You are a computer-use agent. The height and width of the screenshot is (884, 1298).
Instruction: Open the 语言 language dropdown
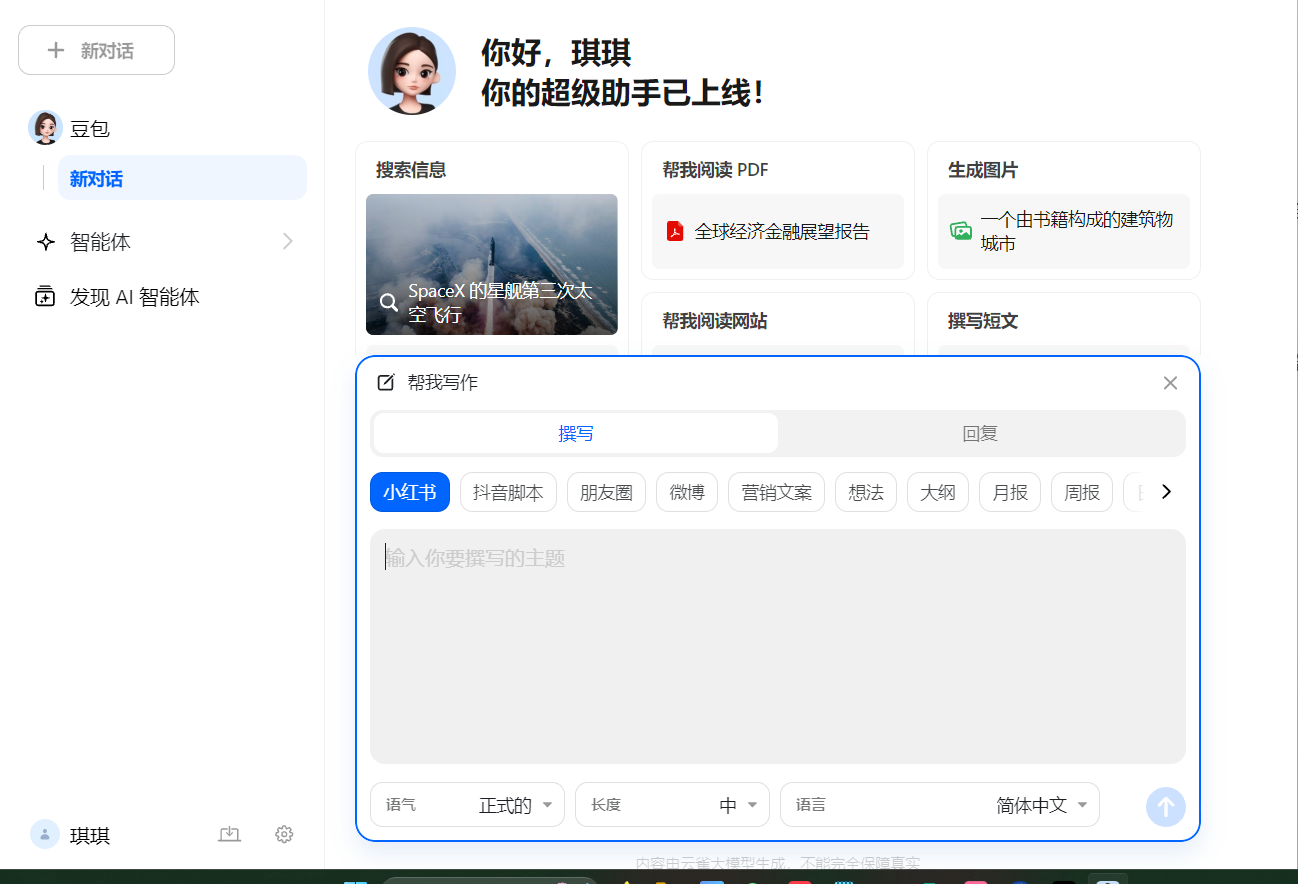[x=940, y=805]
